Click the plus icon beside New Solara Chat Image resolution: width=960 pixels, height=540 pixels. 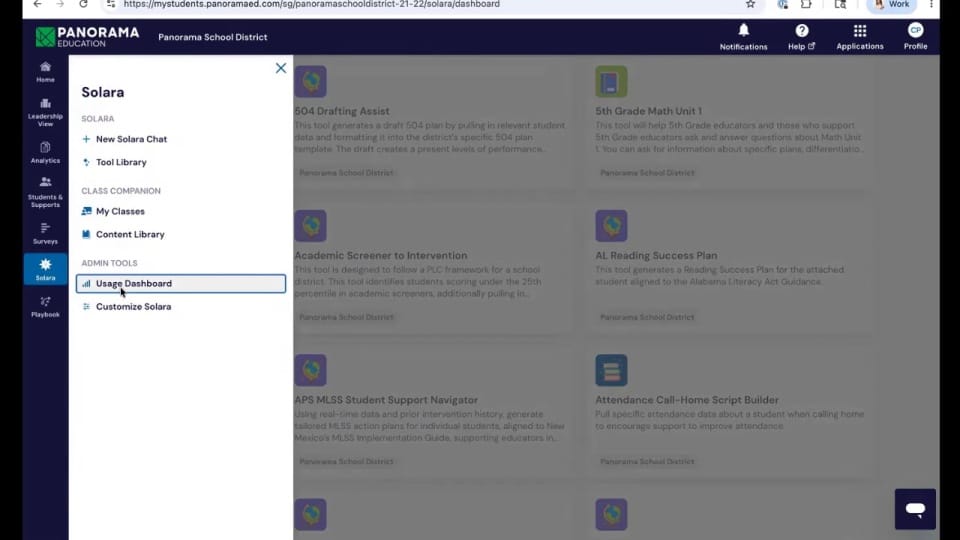tap(86, 139)
